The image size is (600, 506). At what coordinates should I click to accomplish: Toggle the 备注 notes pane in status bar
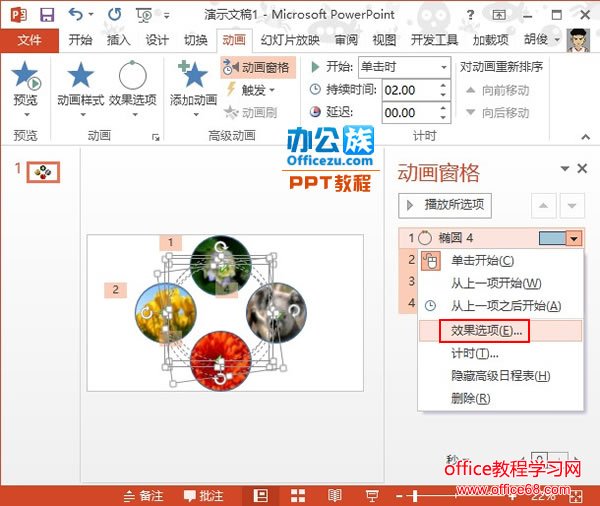click(x=144, y=496)
